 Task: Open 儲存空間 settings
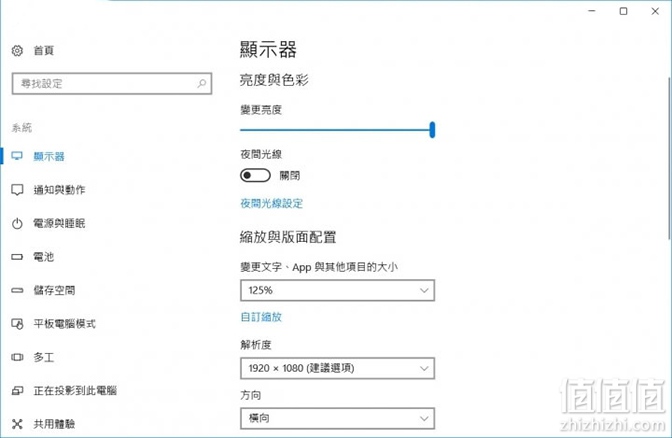click(x=54, y=290)
